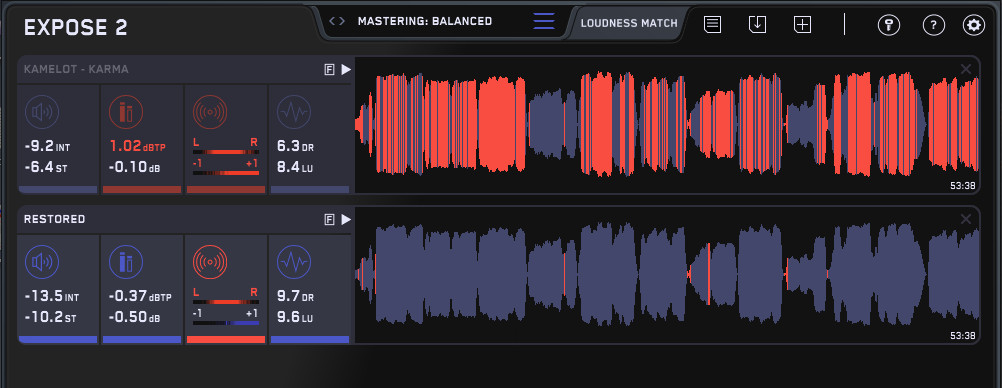The width and height of the screenshot is (1002, 388).
Task: Open the notes/report list icon
Action: click(713, 25)
